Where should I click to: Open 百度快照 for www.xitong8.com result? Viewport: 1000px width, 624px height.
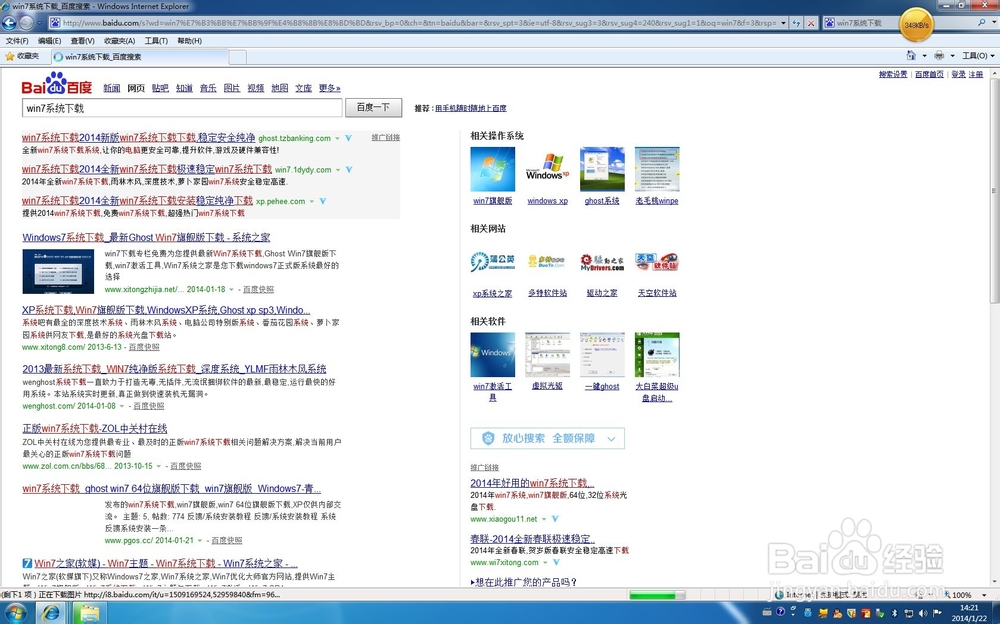pos(144,347)
